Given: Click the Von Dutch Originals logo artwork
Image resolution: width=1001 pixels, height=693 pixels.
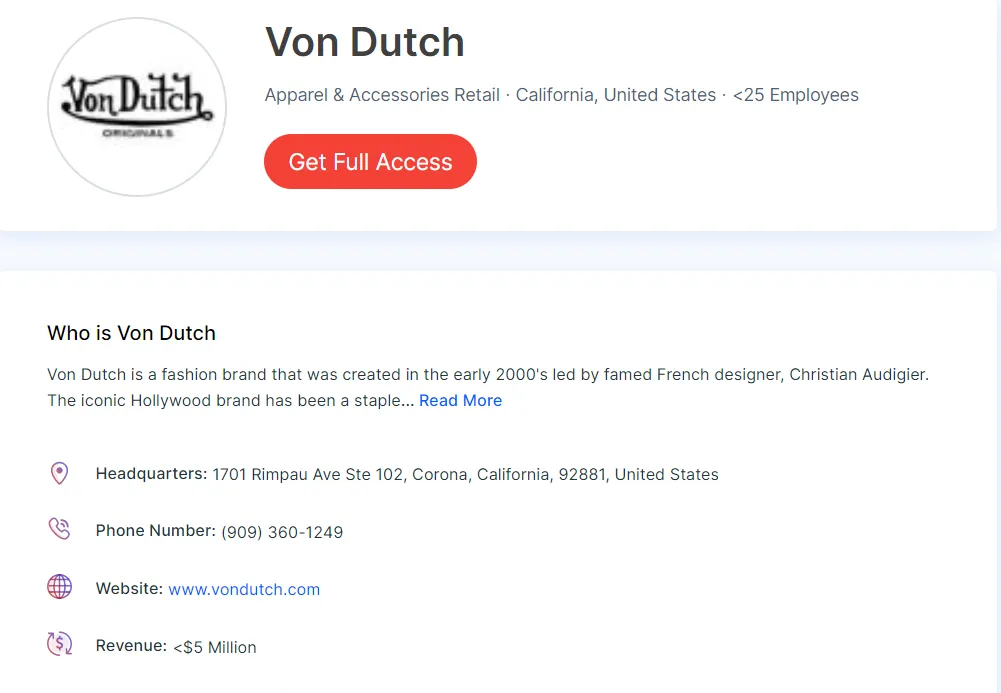Looking at the screenshot, I should (136, 103).
